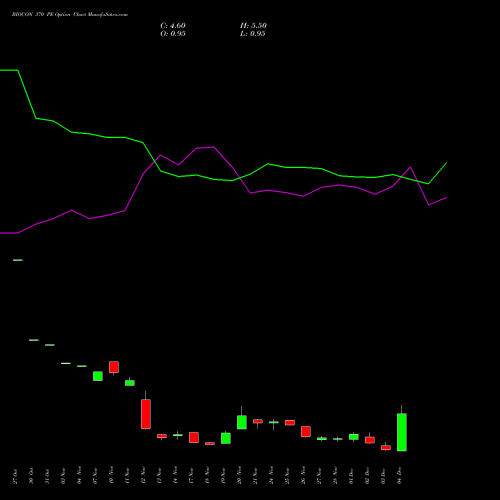Screen dimensions: 500x500
Task: Click the 26 Nov date label
Action: tap(303, 476)
